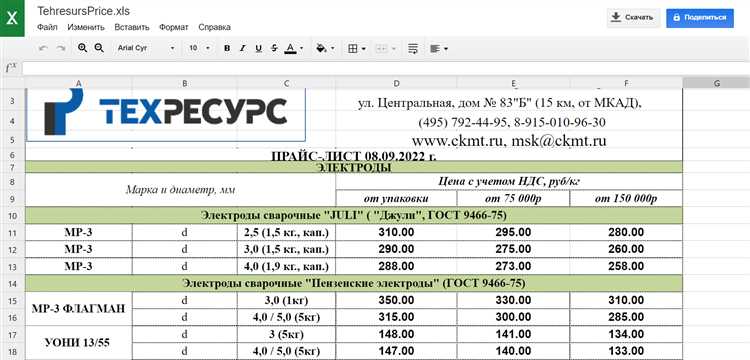Screen dimensions: 750x360
Task: Click the file name TehresursPrice.xls
Action: click(x=83, y=11)
